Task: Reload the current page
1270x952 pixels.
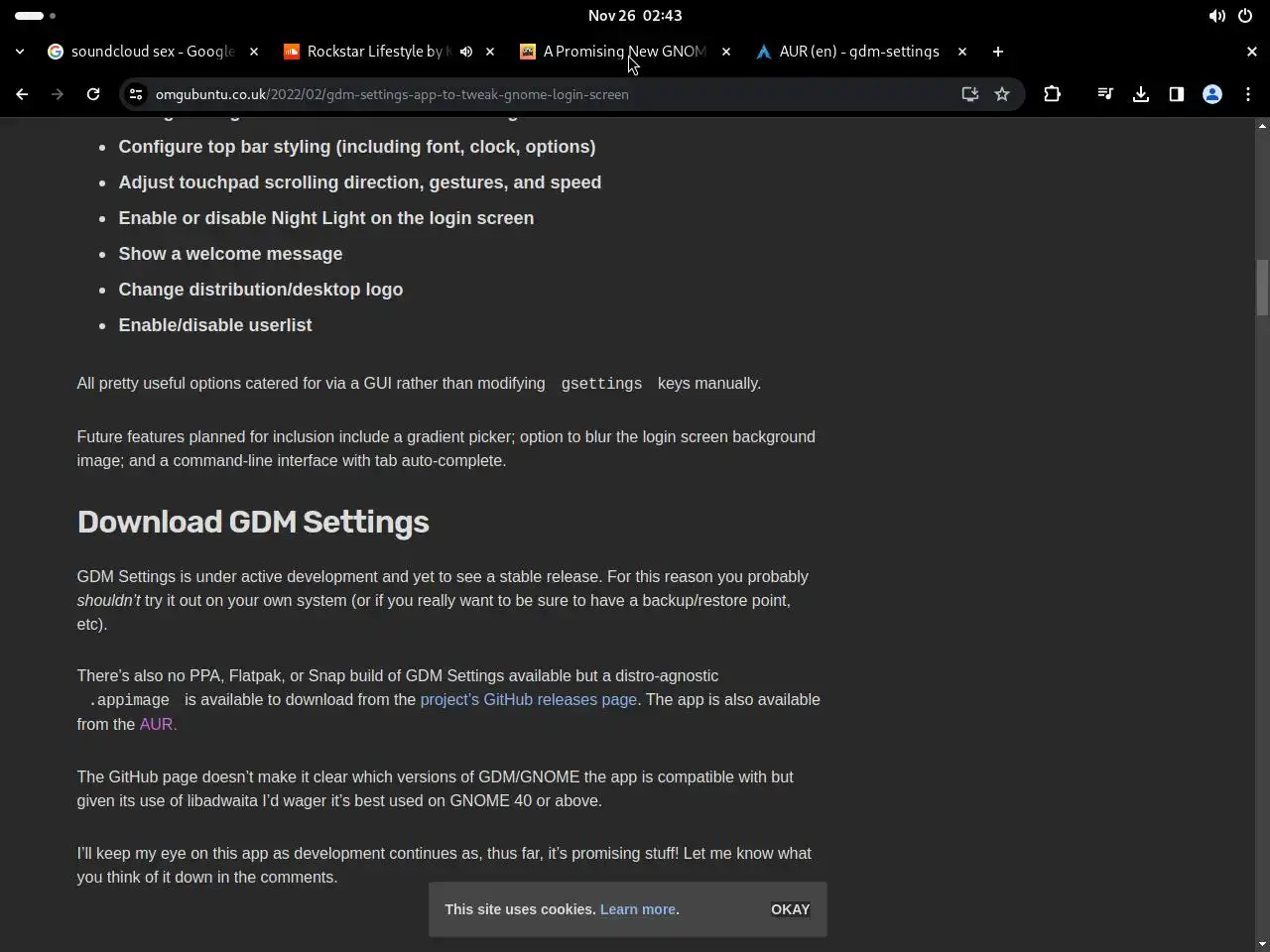Action: coord(93,94)
